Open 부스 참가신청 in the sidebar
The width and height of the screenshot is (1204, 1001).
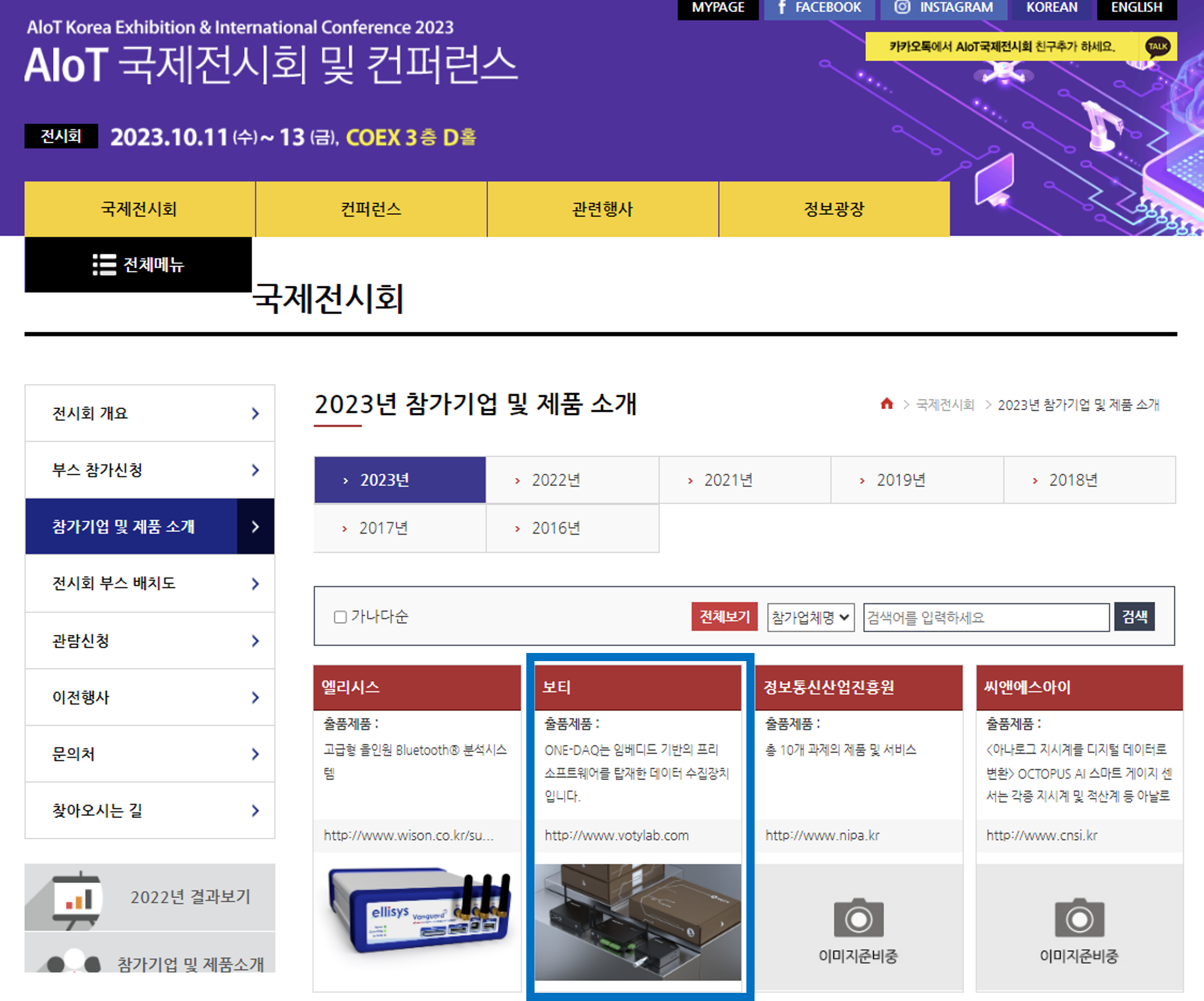(150, 470)
